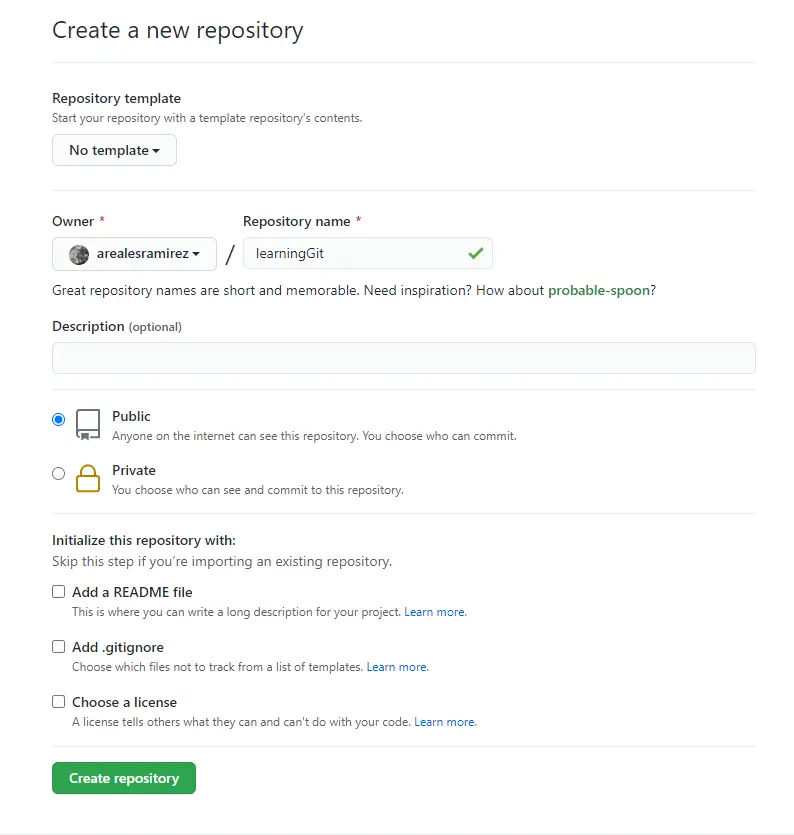Click the green checkmark in repository name
Image resolution: width=794 pixels, height=835 pixels.
(x=476, y=253)
